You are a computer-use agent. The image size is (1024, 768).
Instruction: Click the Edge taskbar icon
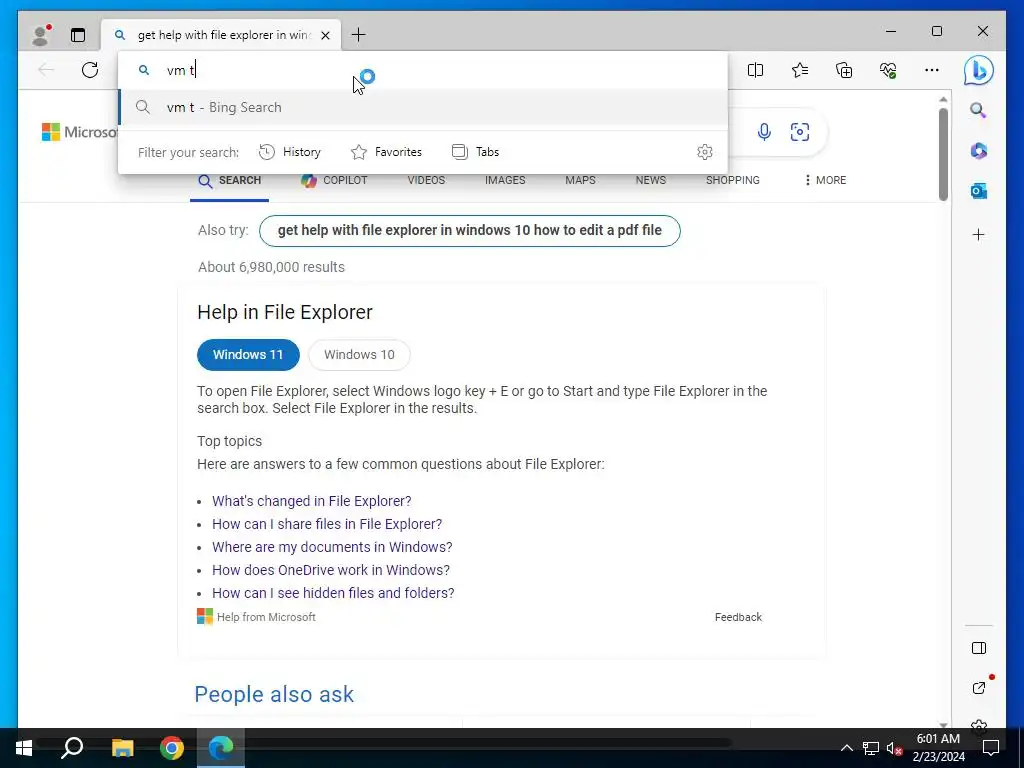click(221, 748)
